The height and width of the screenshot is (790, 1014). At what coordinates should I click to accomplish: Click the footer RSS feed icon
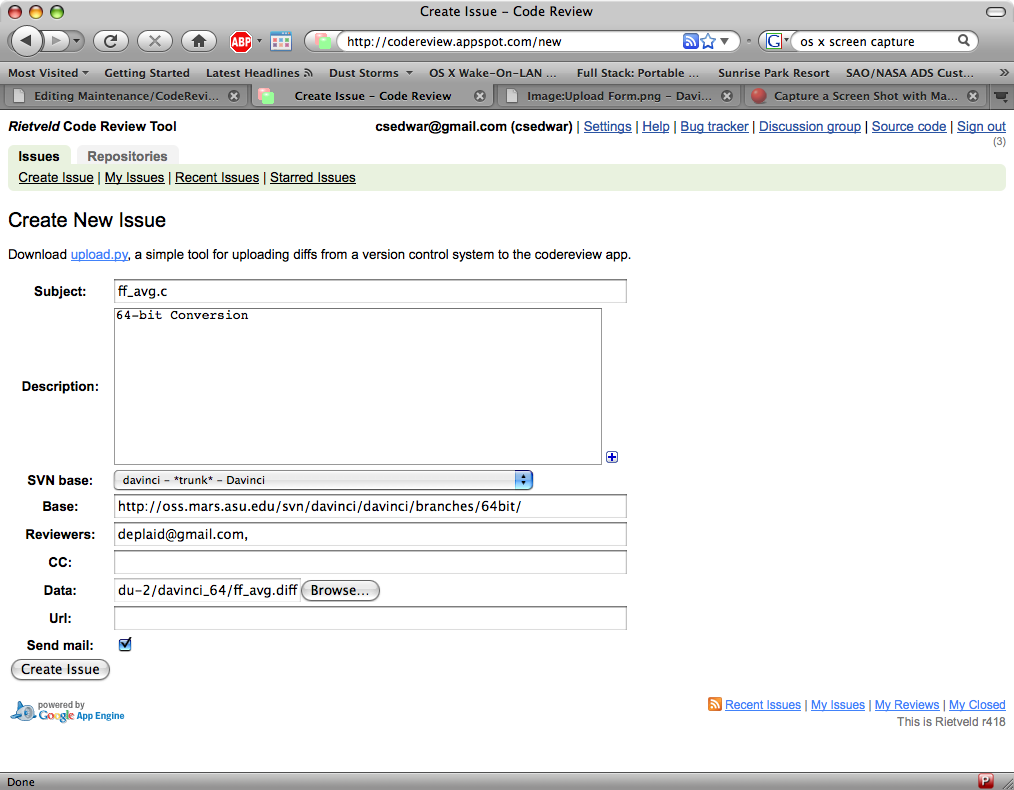715,704
